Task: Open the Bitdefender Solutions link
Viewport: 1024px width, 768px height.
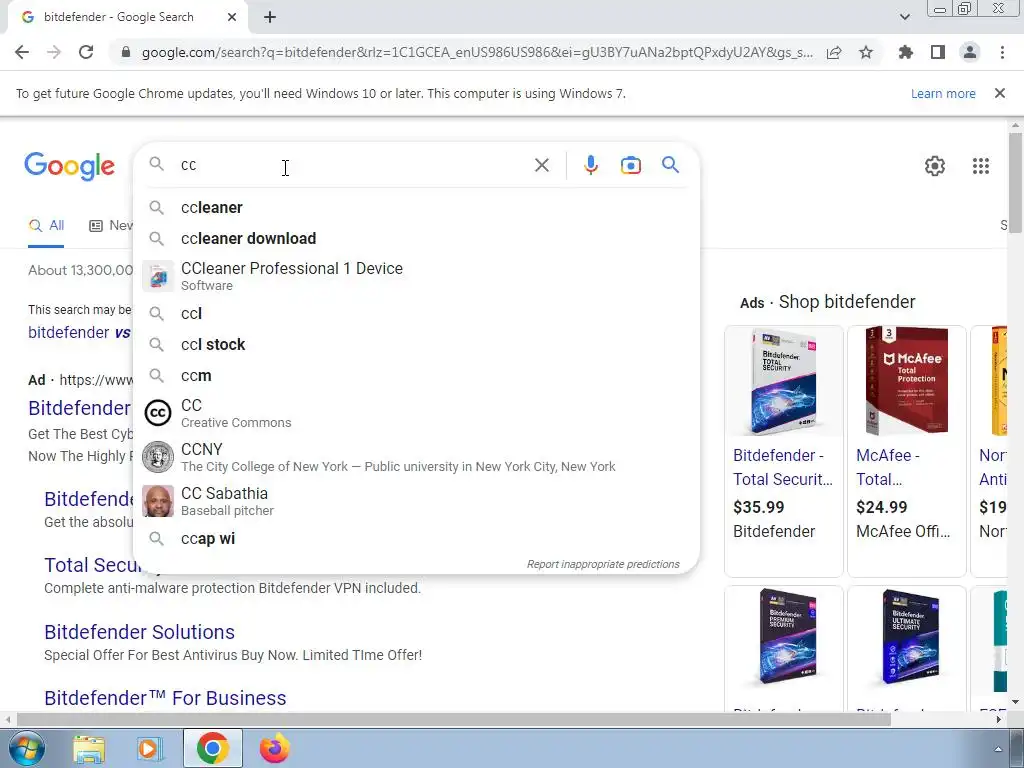Action: click(x=139, y=632)
